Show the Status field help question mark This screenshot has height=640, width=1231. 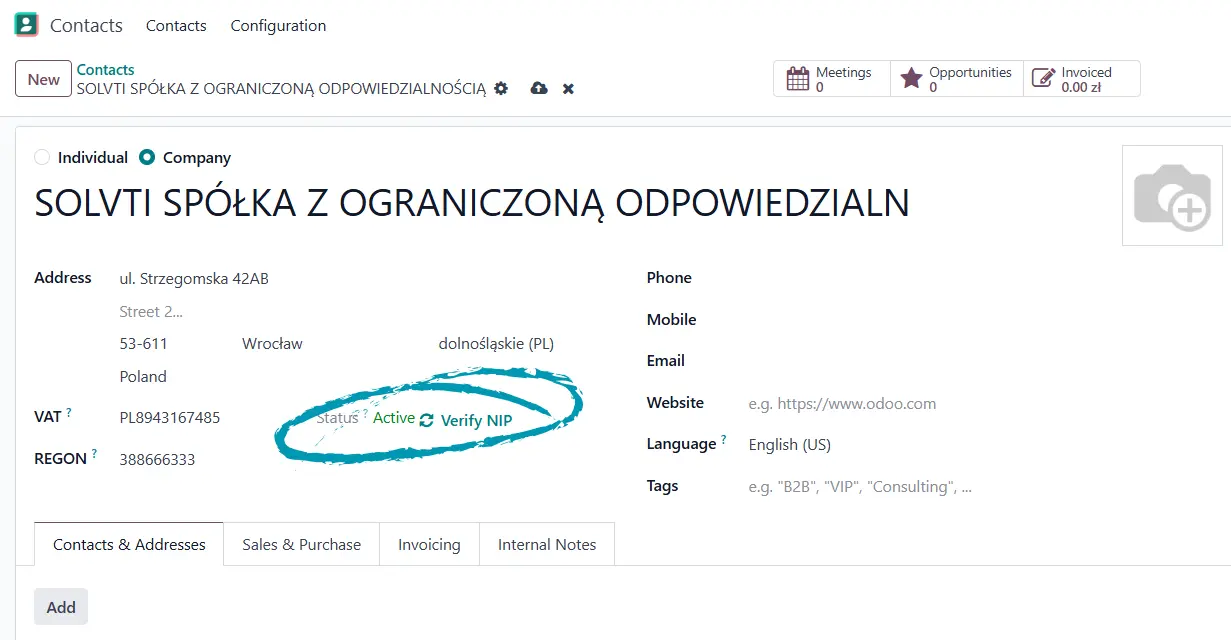[x=365, y=413]
